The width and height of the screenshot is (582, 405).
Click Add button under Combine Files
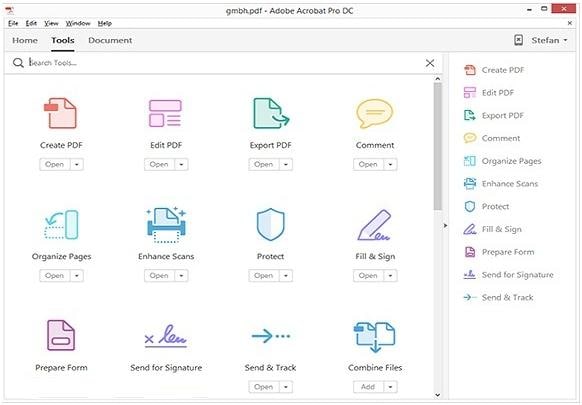tap(368, 387)
